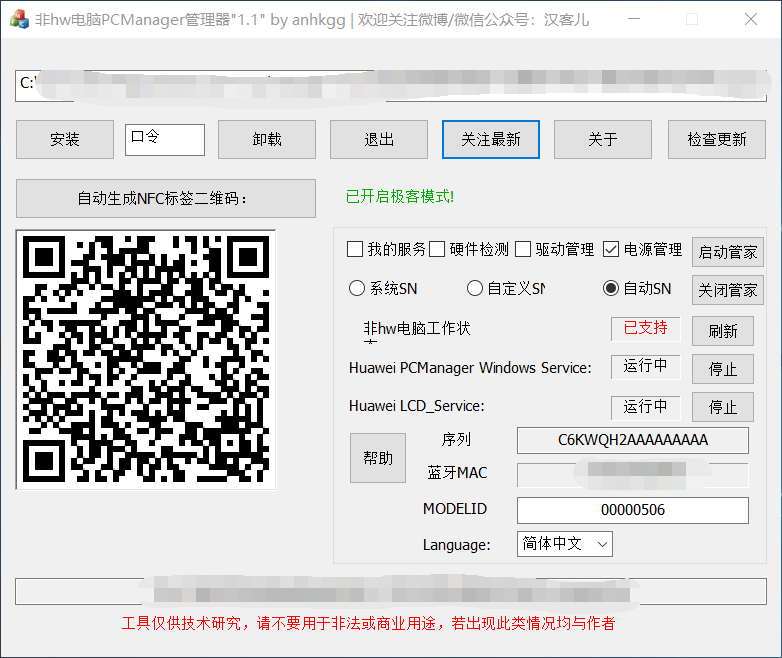Click the 安装 install button

[x=65, y=139]
